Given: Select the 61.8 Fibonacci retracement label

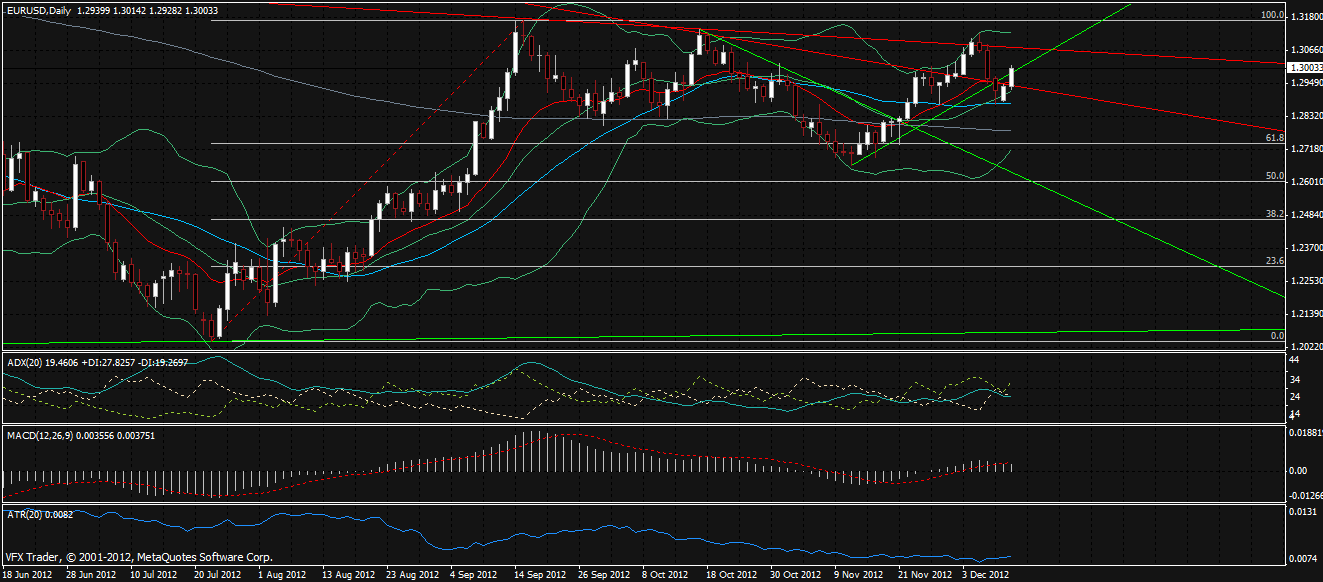Looking at the screenshot, I should tap(1274, 138).
